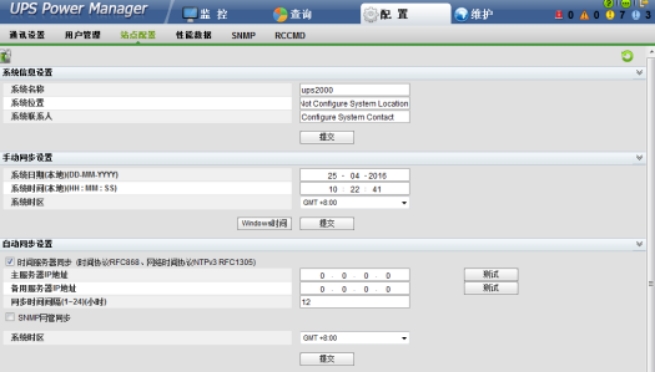The width and height of the screenshot is (655, 373).
Task: Submit the manual sync settings
Action: (327, 223)
